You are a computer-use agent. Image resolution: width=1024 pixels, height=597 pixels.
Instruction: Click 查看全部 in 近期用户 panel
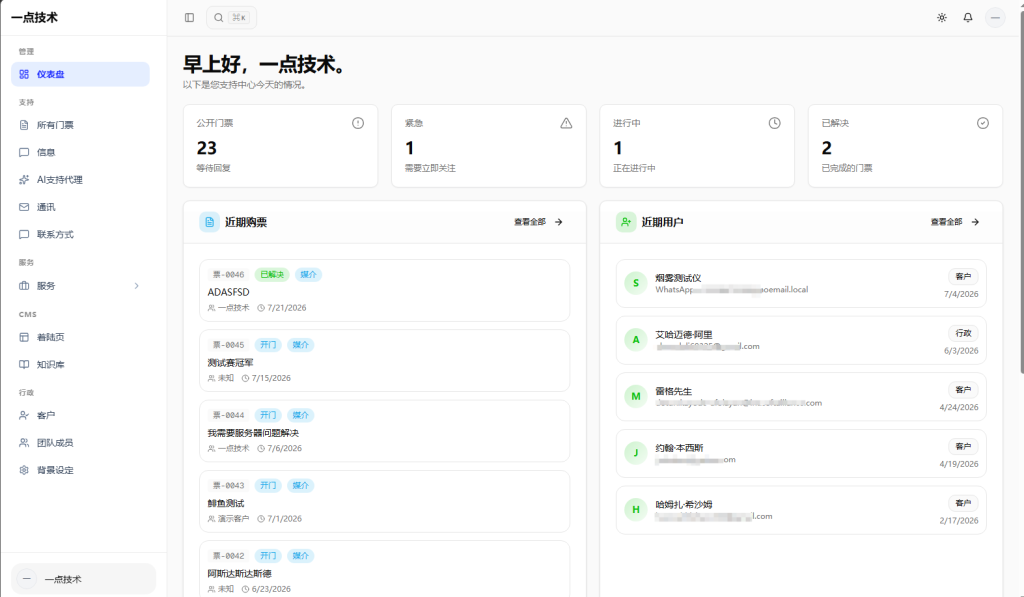pos(955,222)
